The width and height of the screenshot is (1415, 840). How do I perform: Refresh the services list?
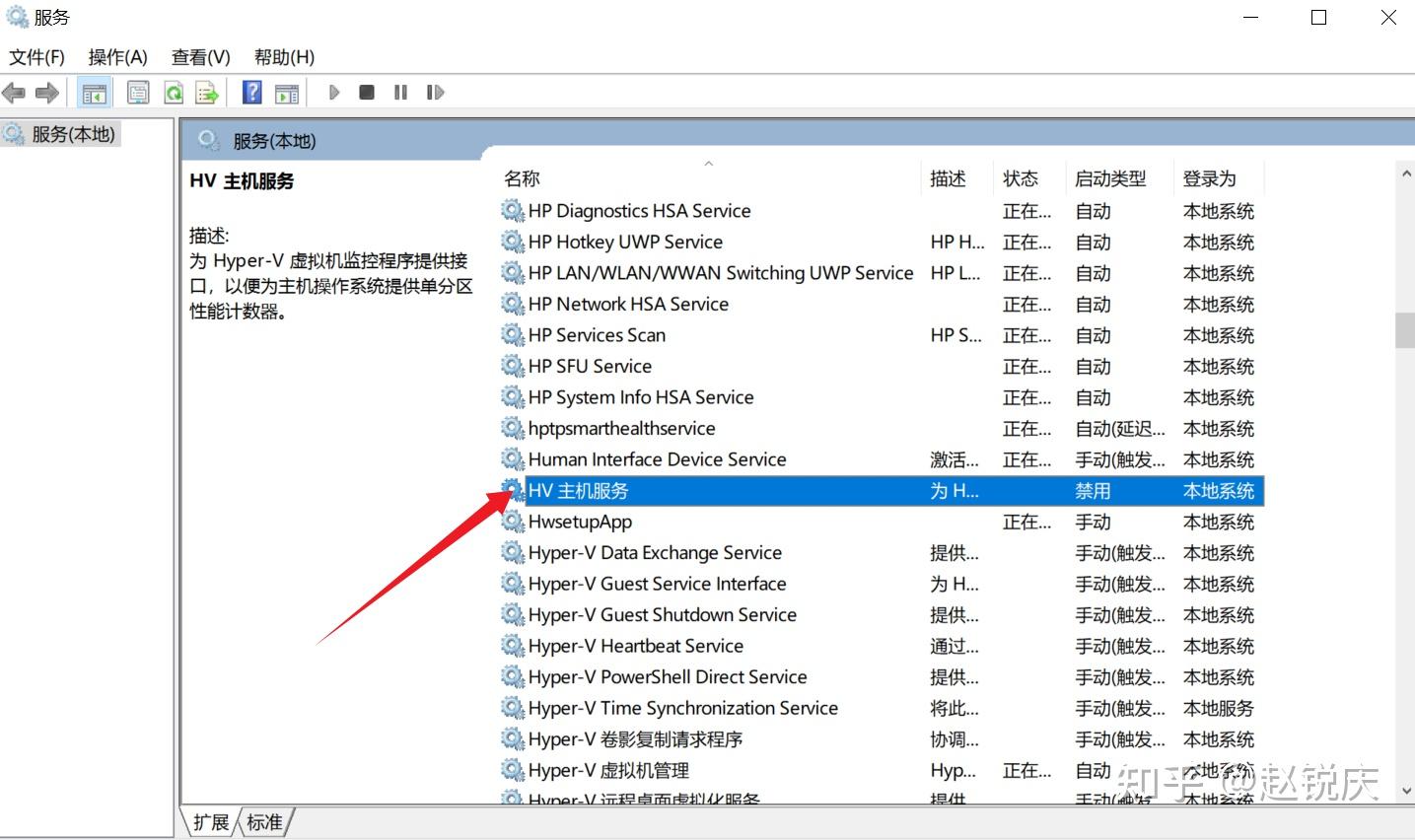click(x=174, y=92)
